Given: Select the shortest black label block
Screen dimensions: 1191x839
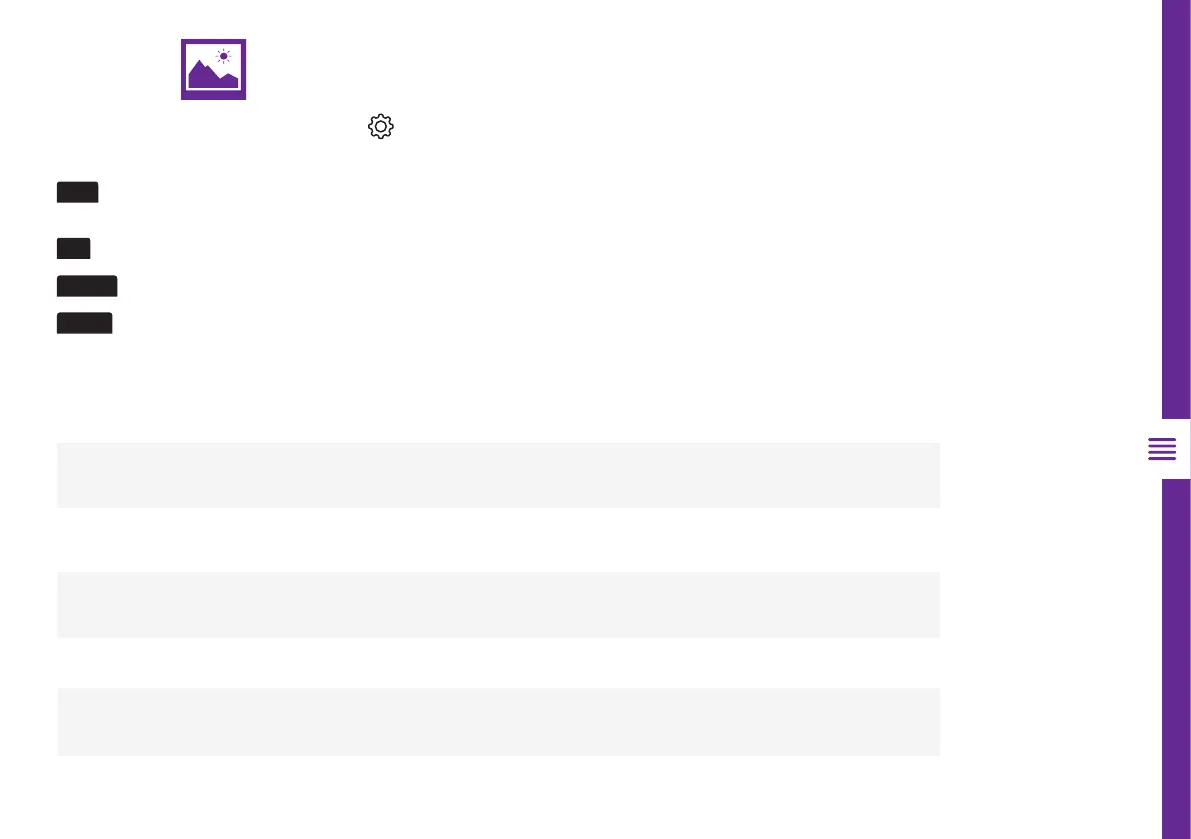Looking at the screenshot, I should point(73,248).
